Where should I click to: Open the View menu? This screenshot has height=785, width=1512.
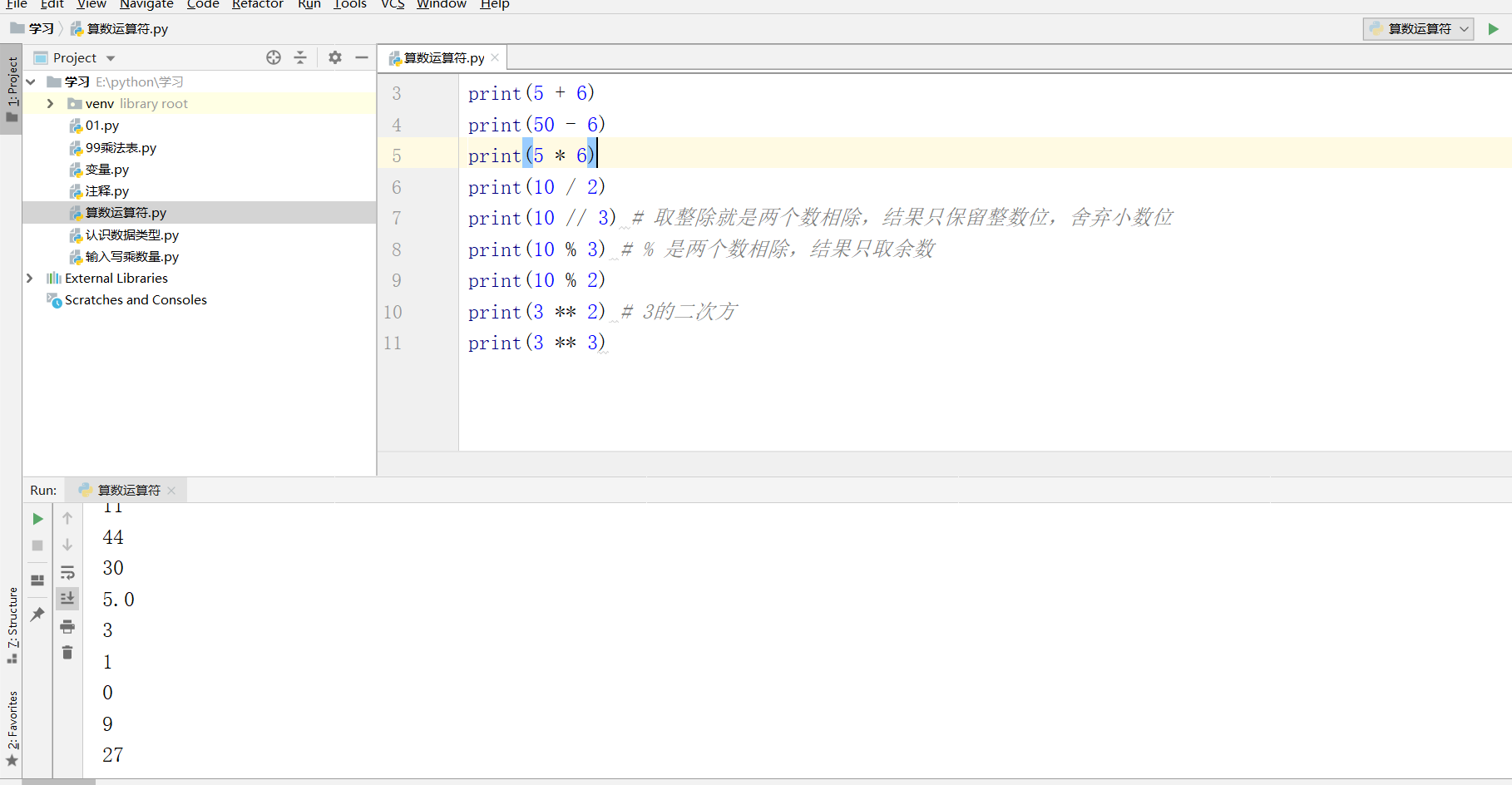tap(91, 4)
